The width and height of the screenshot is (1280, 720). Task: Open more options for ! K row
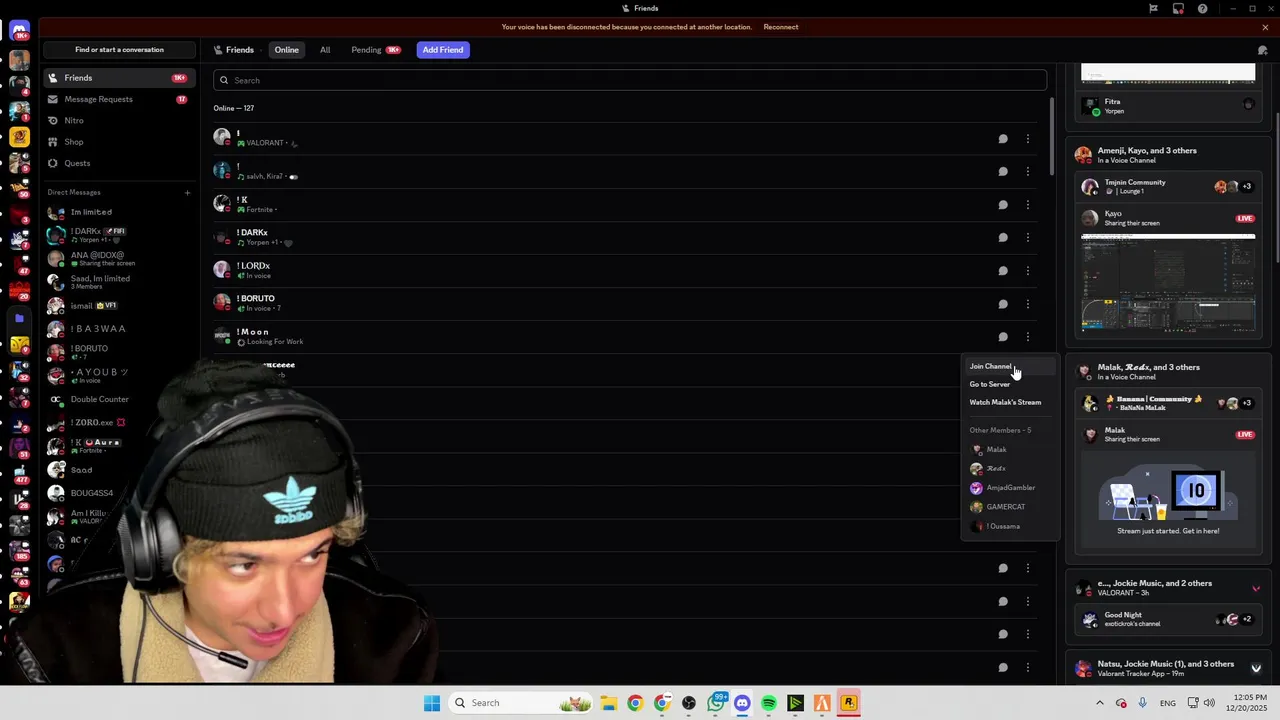pos(1028,205)
